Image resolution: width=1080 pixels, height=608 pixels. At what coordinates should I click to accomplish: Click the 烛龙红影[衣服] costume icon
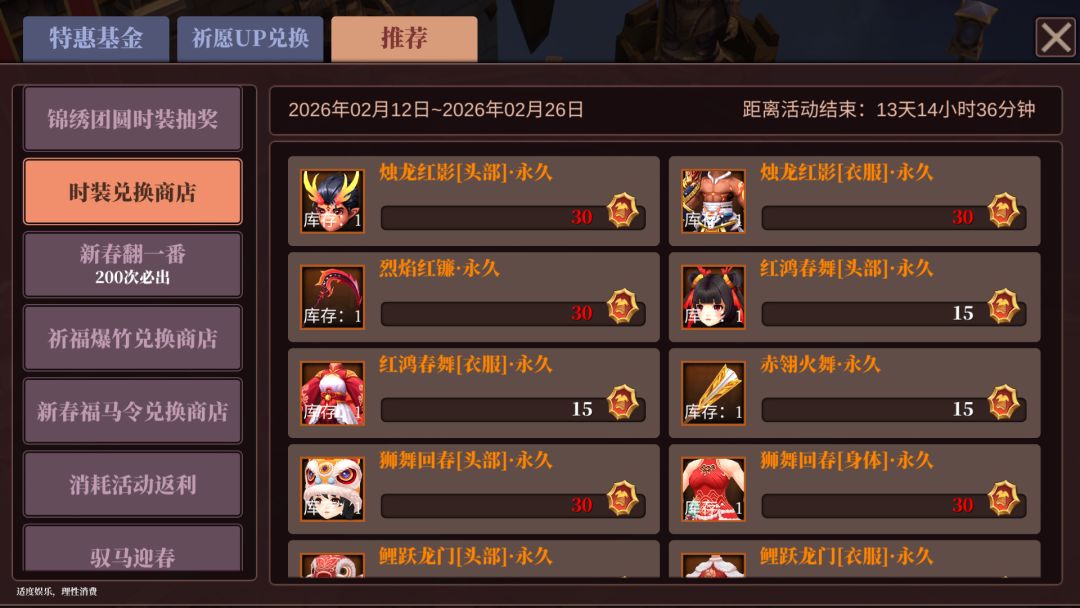[x=713, y=201]
